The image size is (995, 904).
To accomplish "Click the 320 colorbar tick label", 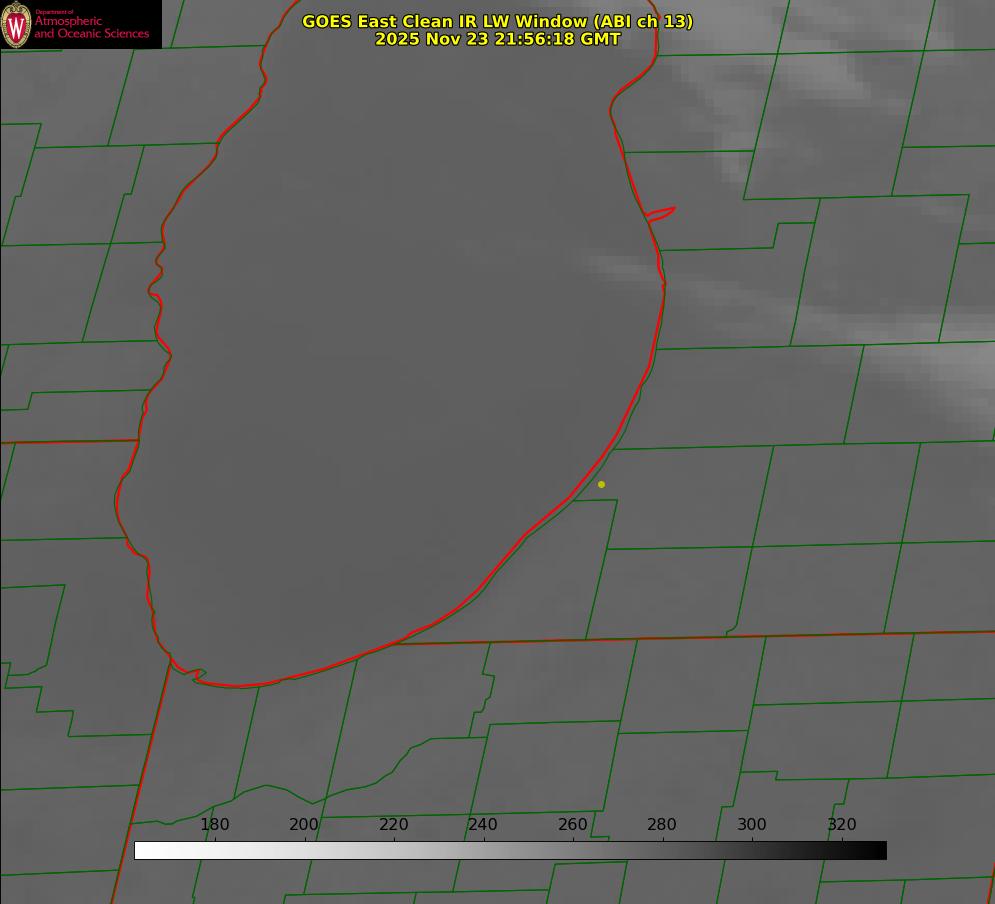I will 842,824.
